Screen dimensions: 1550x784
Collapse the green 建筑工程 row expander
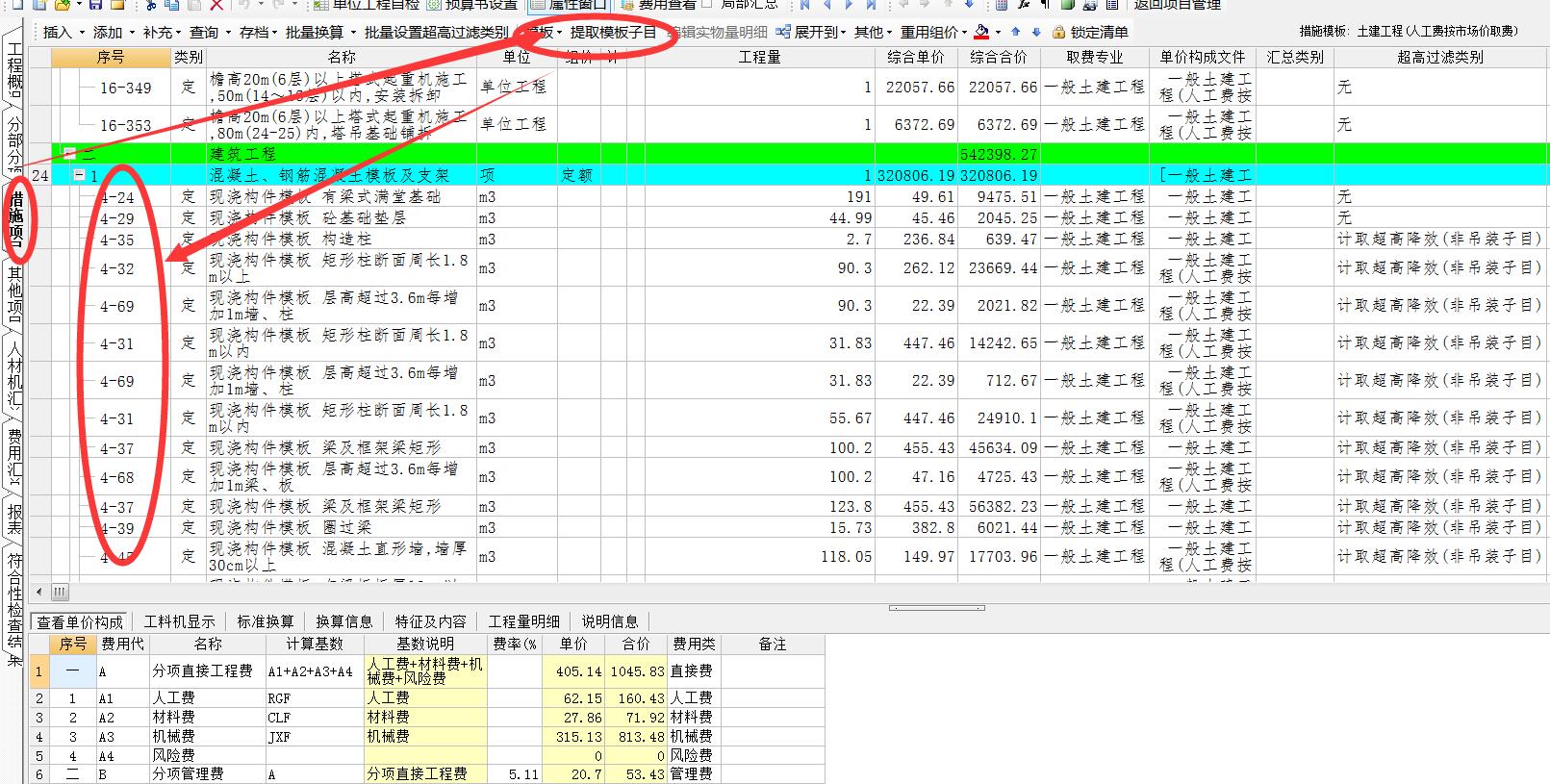point(69,153)
